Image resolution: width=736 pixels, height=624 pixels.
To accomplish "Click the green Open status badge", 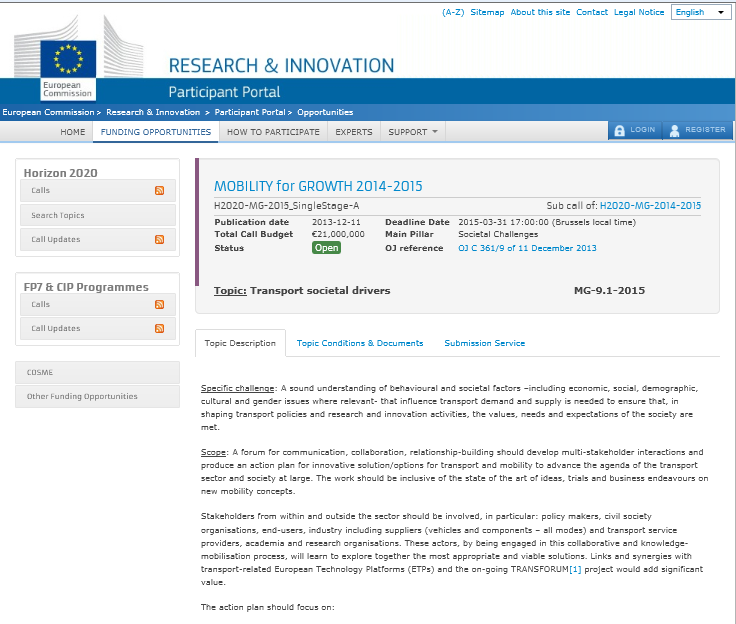I will 326,248.
